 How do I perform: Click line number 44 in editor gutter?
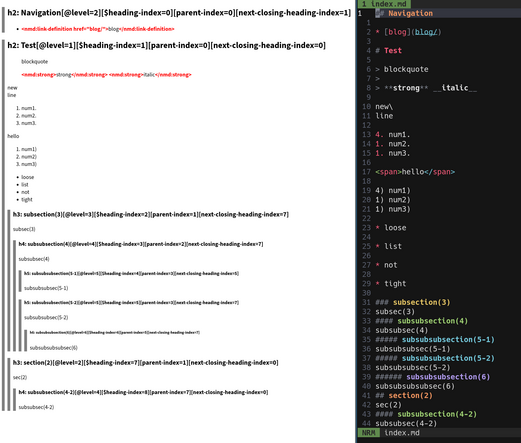pos(366,423)
